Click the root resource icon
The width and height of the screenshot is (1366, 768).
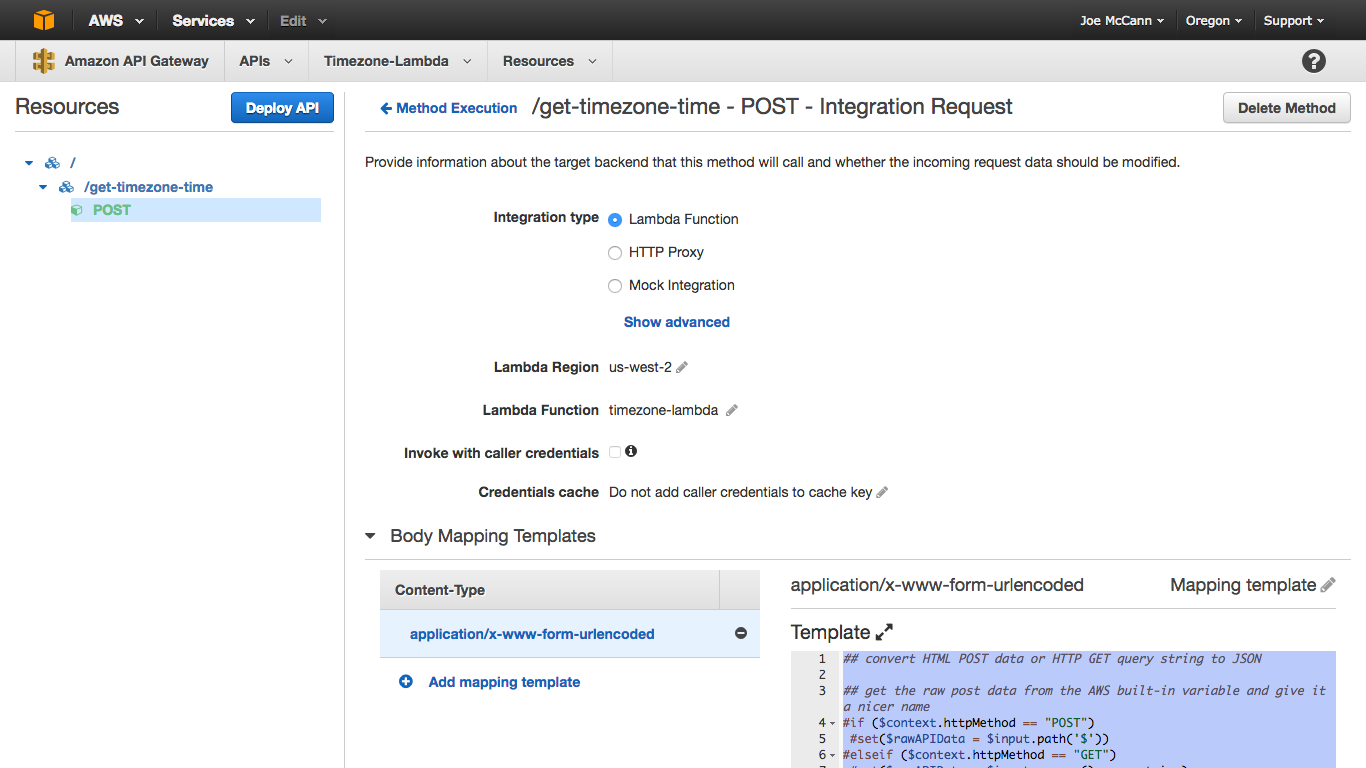click(x=53, y=163)
